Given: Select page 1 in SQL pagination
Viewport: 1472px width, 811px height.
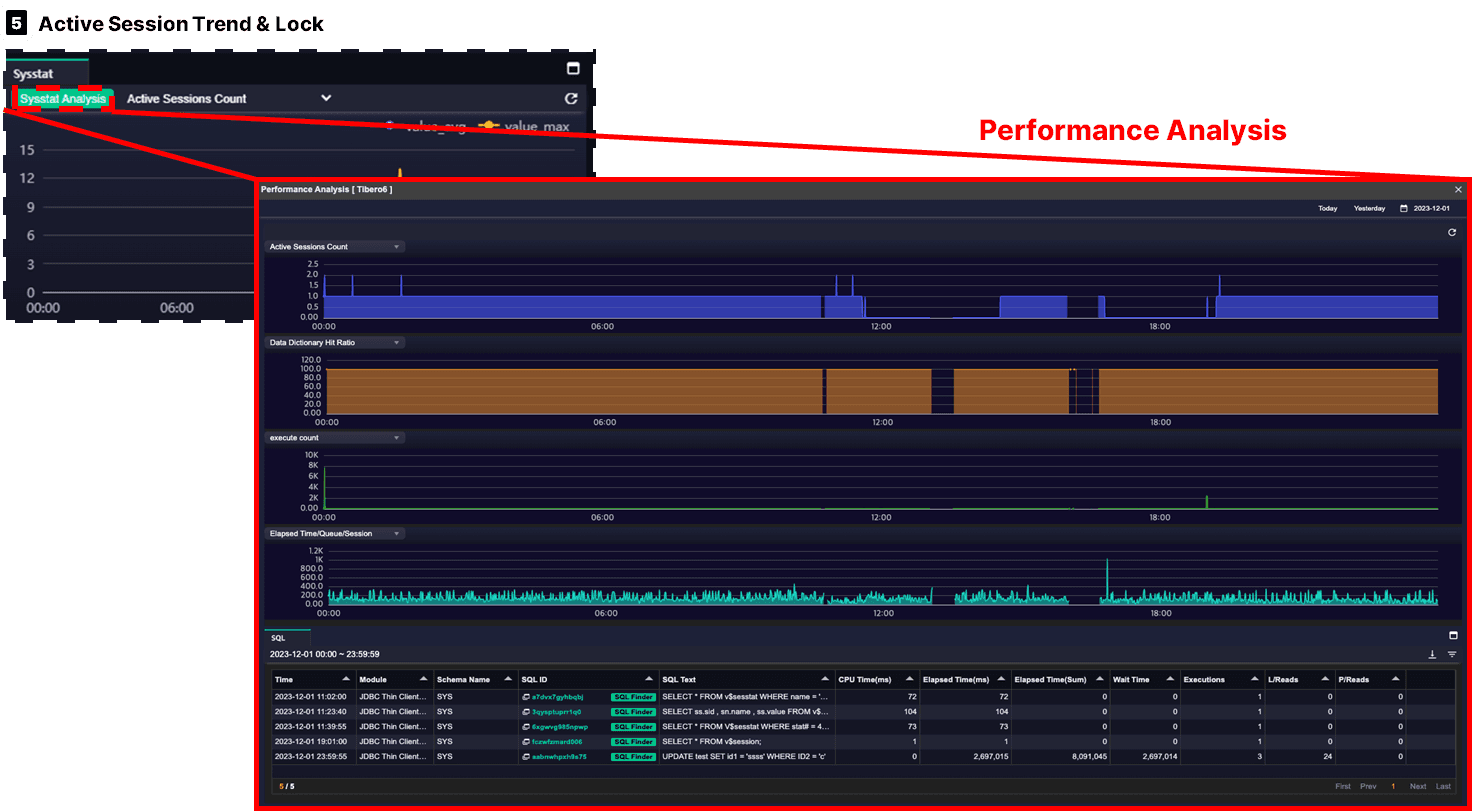Looking at the screenshot, I should [x=1393, y=787].
